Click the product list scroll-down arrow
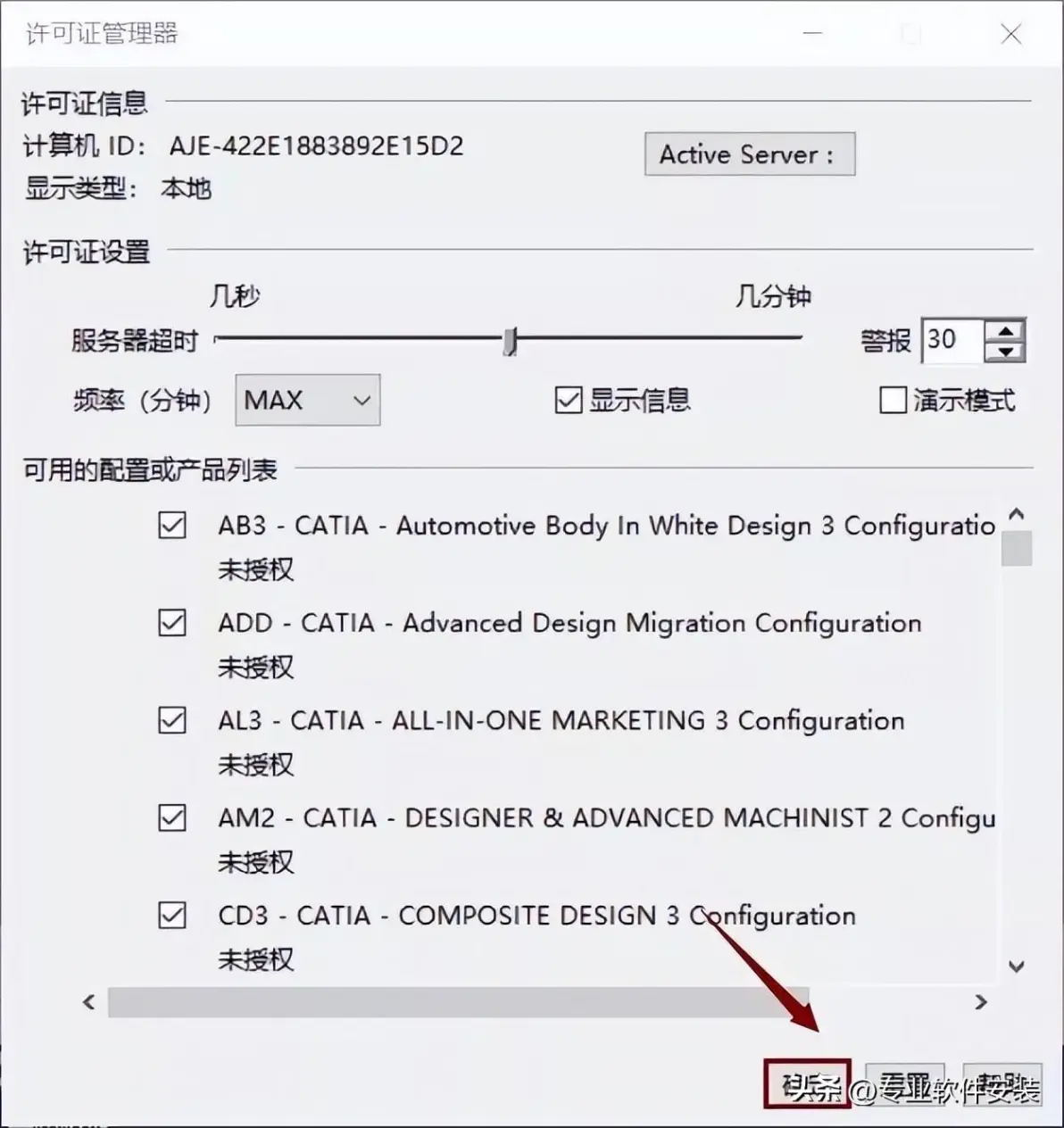The width and height of the screenshot is (1064, 1128). click(x=1016, y=966)
